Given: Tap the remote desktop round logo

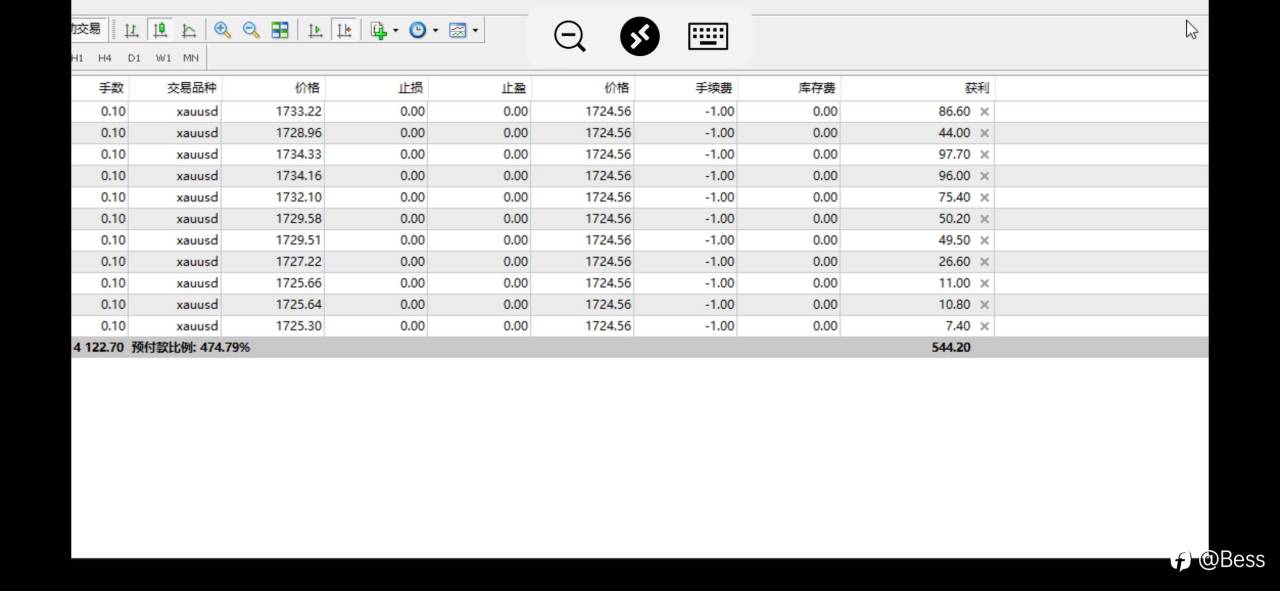Looking at the screenshot, I should click(640, 37).
